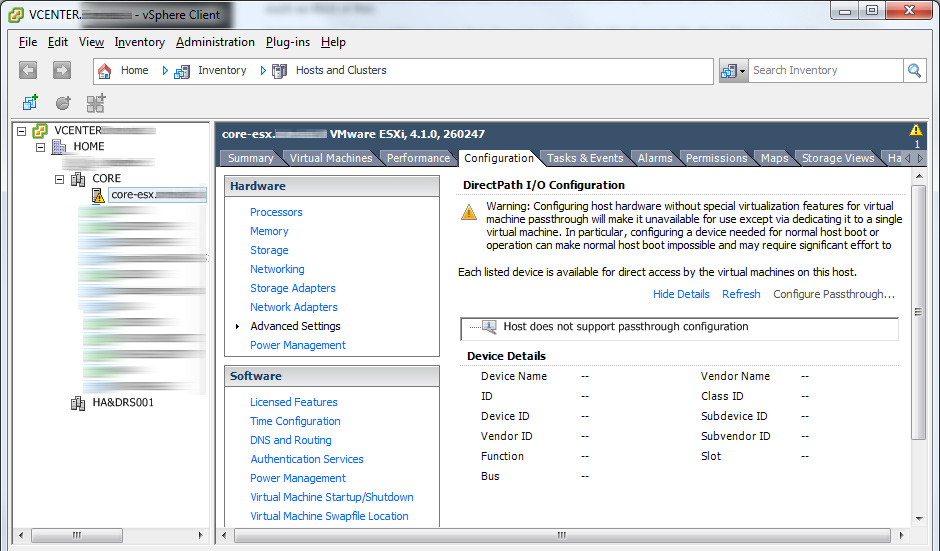This screenshot has width=940, height=551.
Task: Collapse the VCENTER root tree node
Action: pos(22,131)
